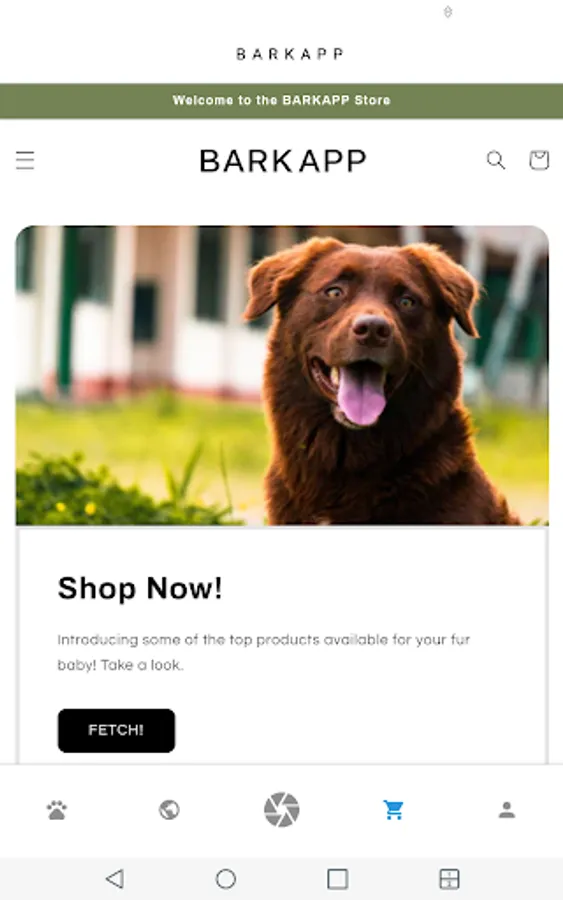Click the large BARKAPP store logo
This screenshot has width=563, height=900.
coord(282,161)
